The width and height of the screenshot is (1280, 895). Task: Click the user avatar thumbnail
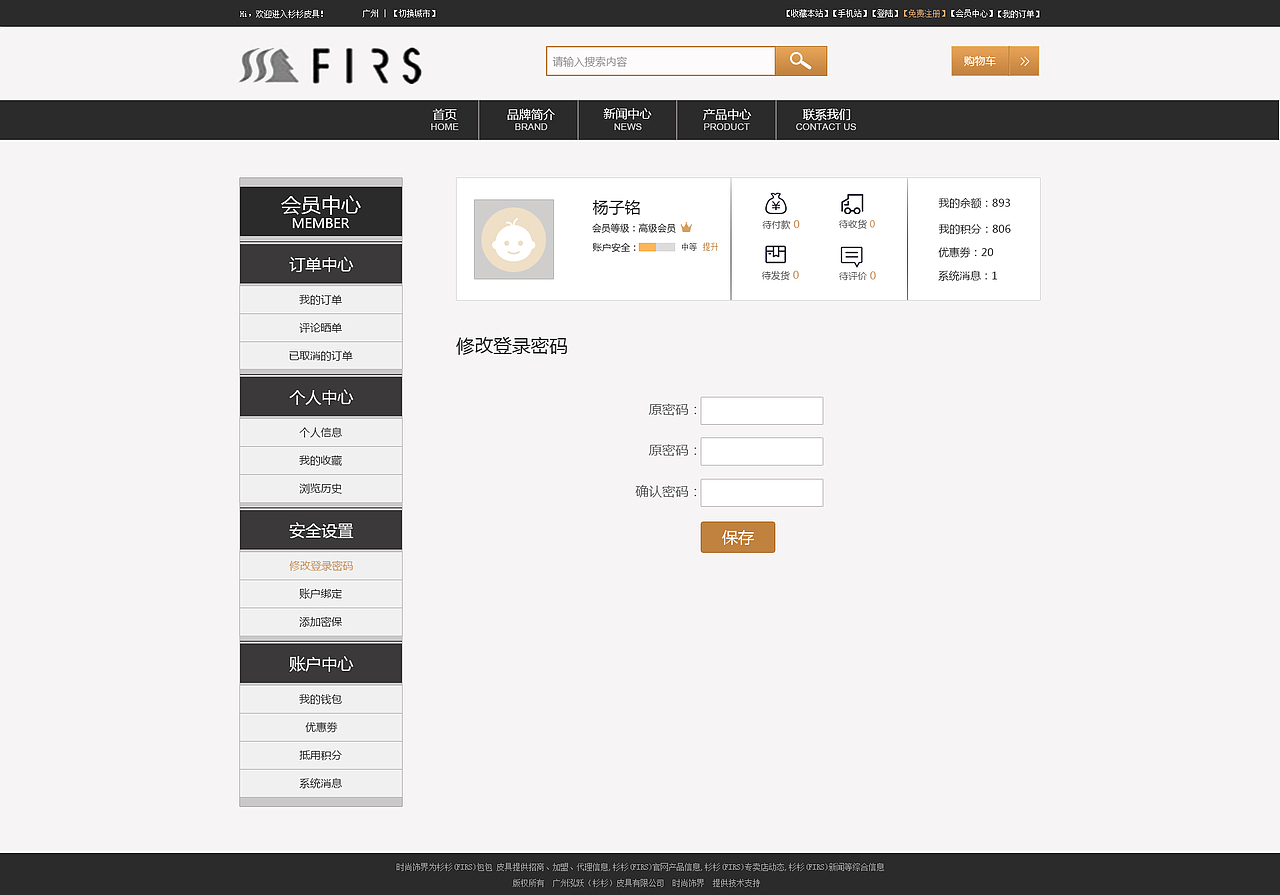point(513,240)
